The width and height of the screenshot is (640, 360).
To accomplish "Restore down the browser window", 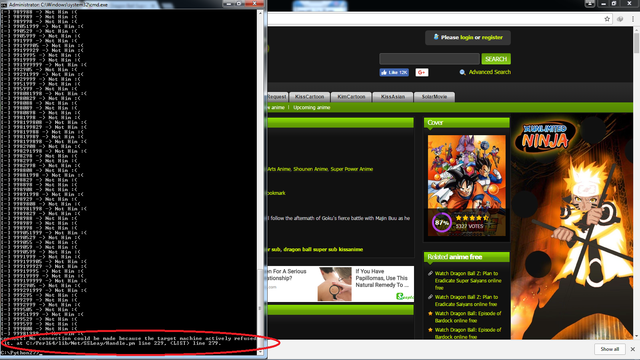I will click(614, 4).
